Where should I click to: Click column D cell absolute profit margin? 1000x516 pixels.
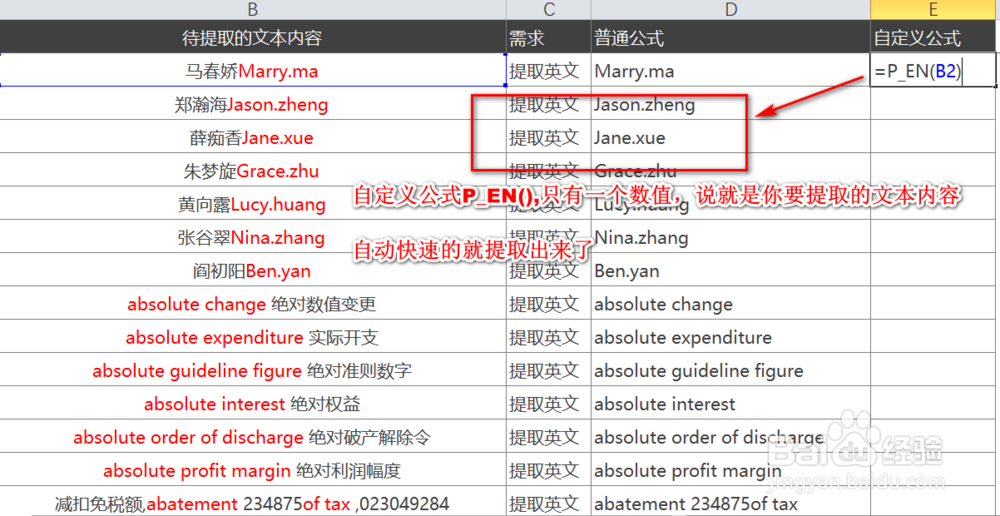731,471
